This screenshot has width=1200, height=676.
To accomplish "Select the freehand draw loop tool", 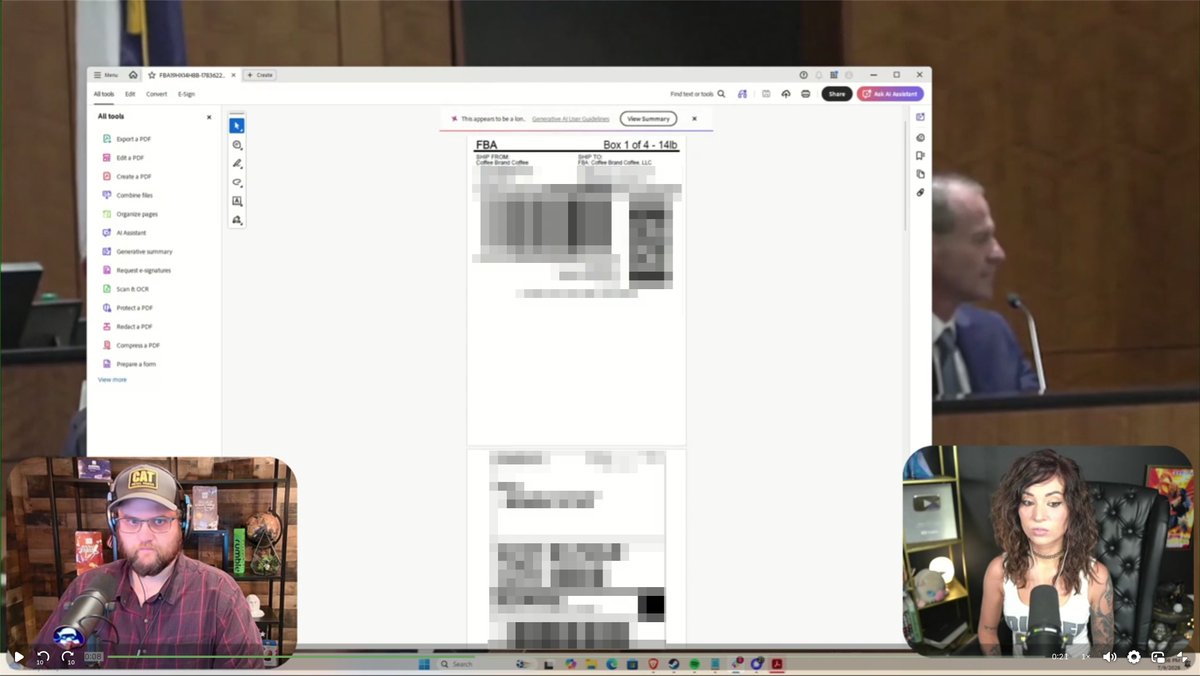I will coord(237,182).
